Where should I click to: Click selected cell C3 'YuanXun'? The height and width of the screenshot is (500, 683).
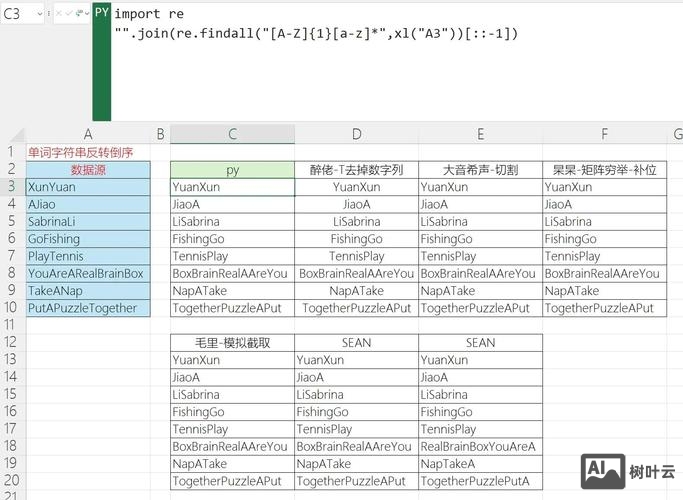233,187
